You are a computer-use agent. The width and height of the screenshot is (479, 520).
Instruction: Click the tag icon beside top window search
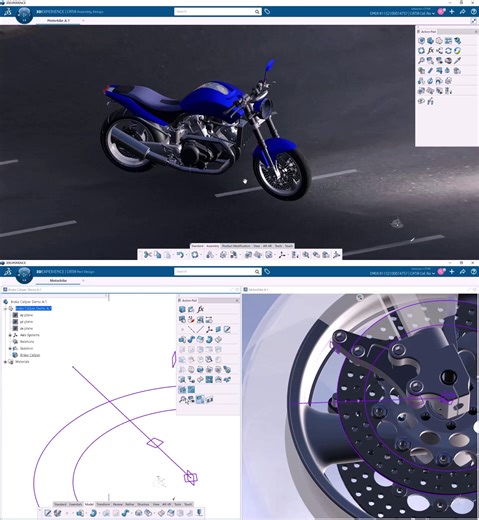267,12
